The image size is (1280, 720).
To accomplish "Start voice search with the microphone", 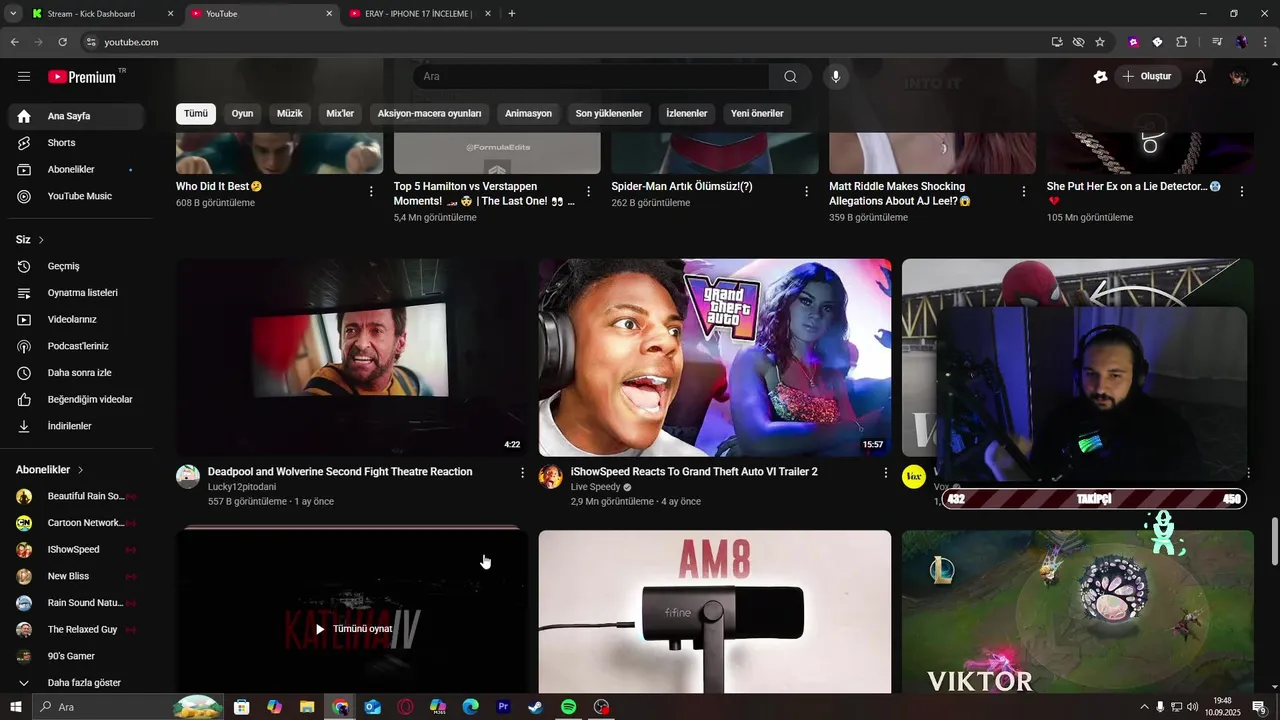I will pyautogui.click(x=836, y=77).
